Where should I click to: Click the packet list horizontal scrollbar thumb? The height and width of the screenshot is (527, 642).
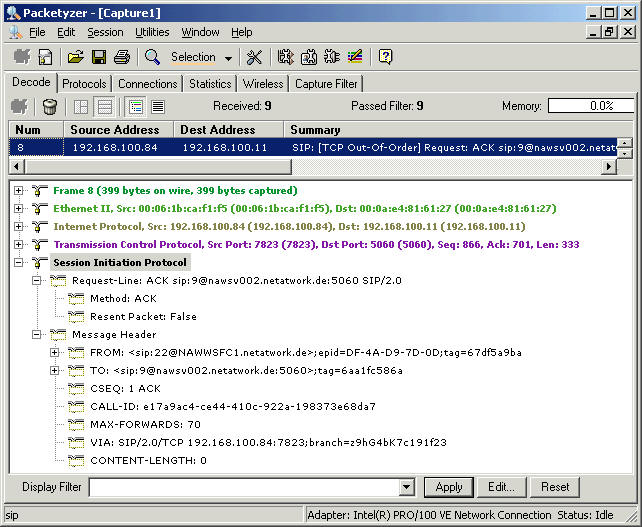click(158, 167)
